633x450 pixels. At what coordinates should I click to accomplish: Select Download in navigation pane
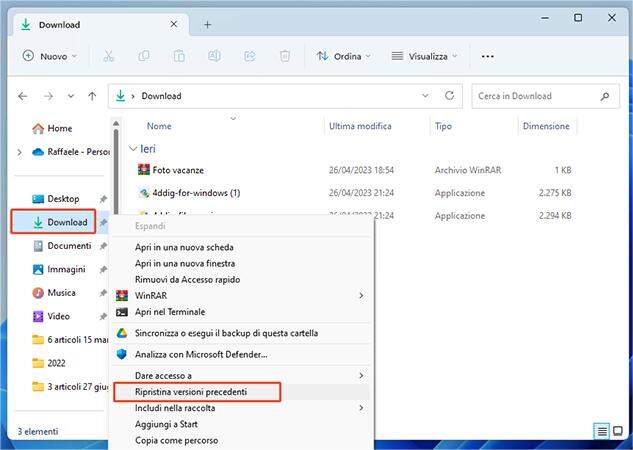[x=60, y=222]
